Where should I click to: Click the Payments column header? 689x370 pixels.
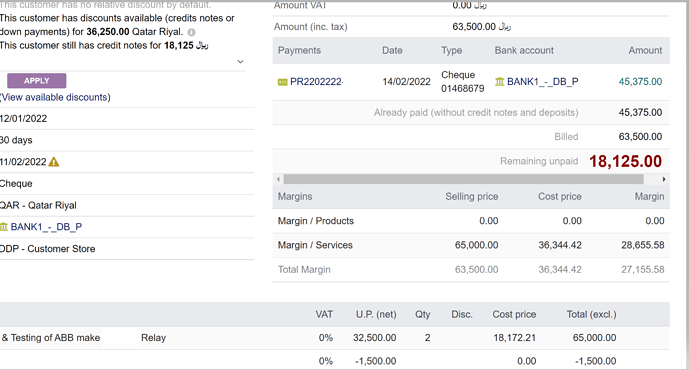point(299,51)
